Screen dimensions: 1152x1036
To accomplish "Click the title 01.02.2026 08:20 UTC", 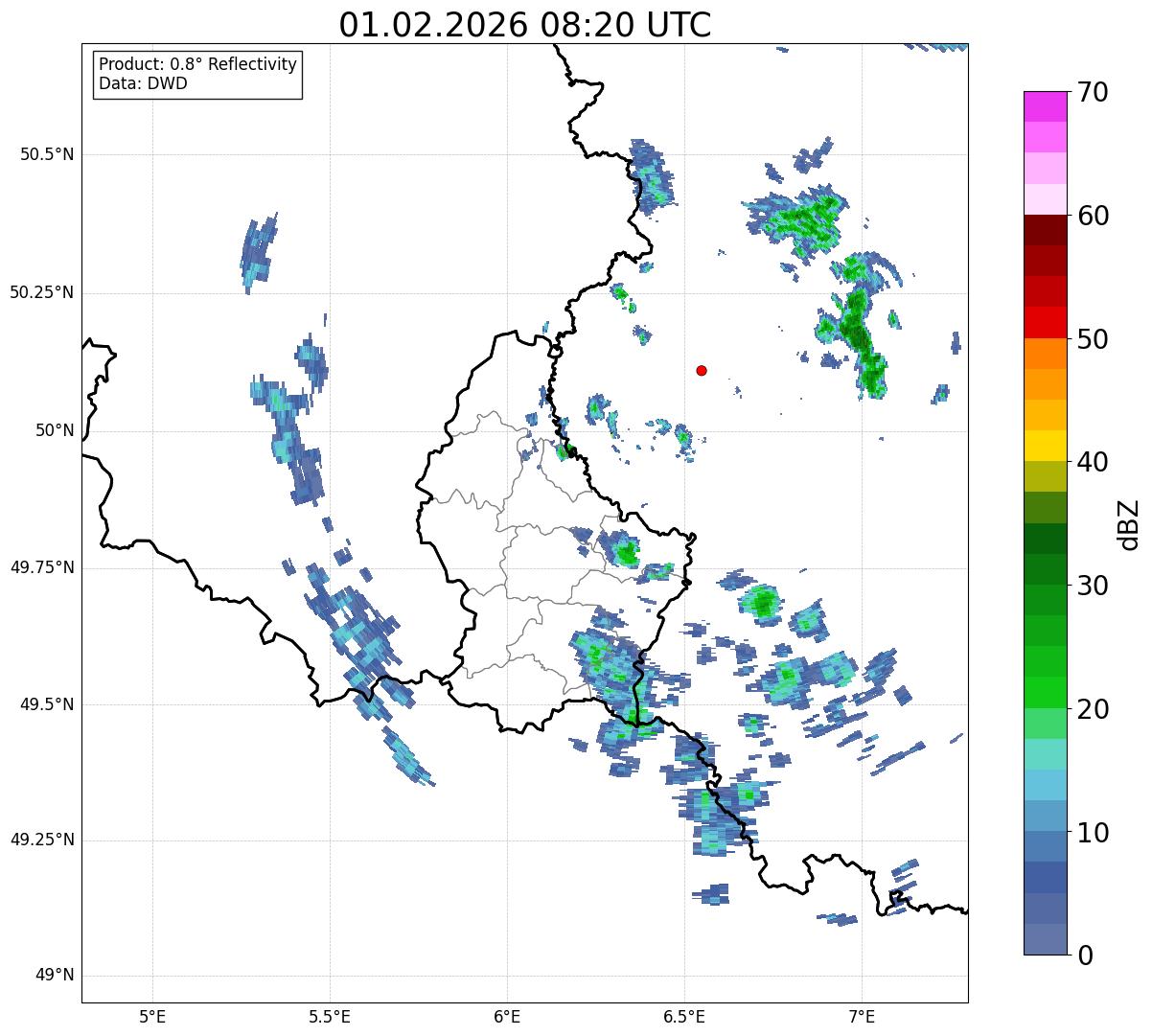I will pos(525,25).
